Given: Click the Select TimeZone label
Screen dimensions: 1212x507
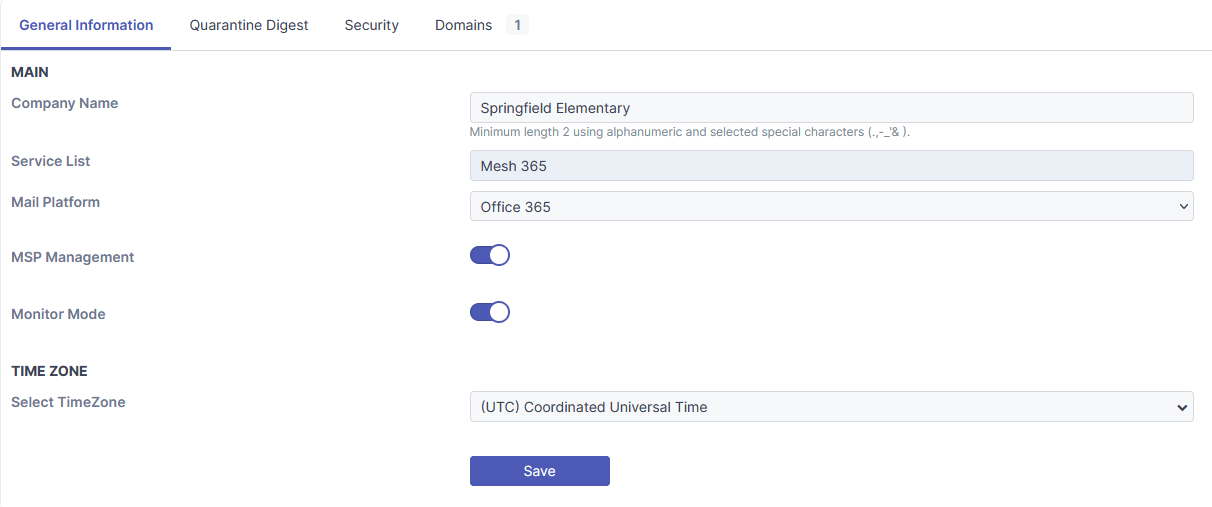Looking at the screenshot, I should coord(68,402).
